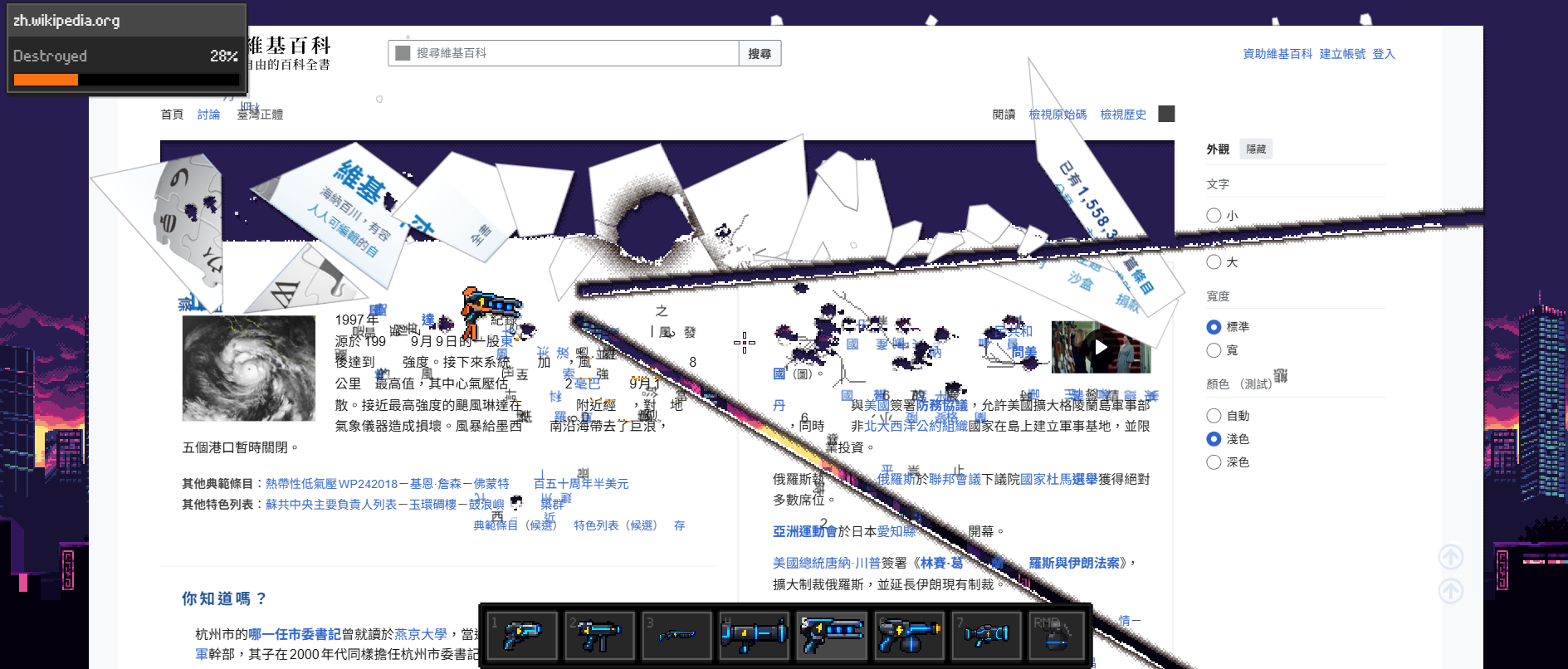The image size is (1568, 669).
Task: Select 淺色 color radio
Action: coord(1214,439)
